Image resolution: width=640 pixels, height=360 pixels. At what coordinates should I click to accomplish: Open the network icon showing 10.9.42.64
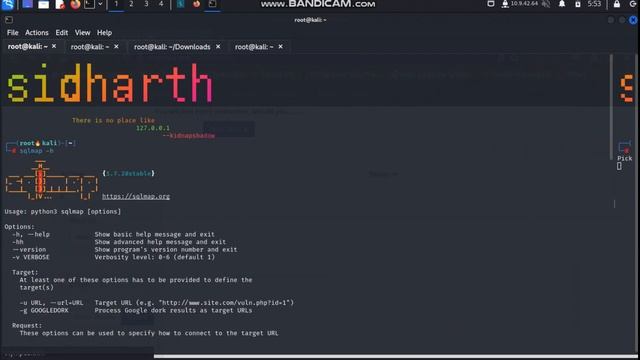click(520, 4)
